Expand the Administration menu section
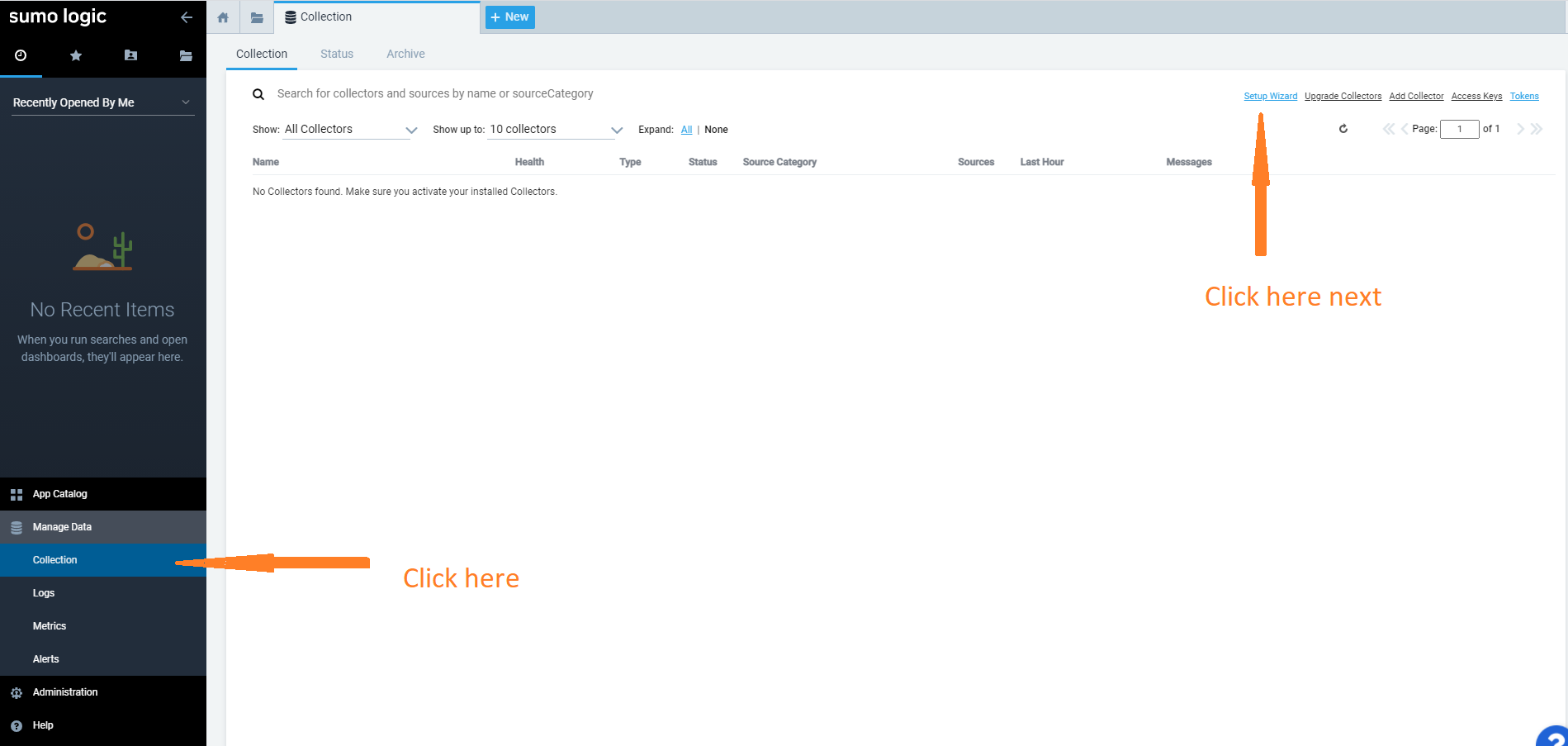The height and width of the screenshot is (746, 1568). (x=103, y=692)
